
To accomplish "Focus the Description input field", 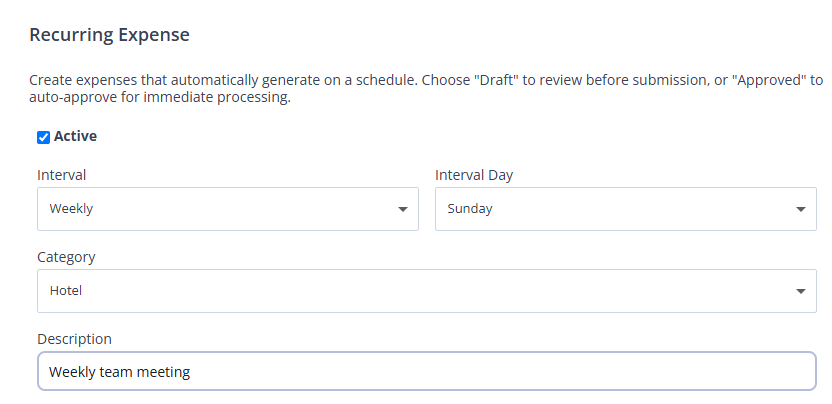I will point(427,371).
